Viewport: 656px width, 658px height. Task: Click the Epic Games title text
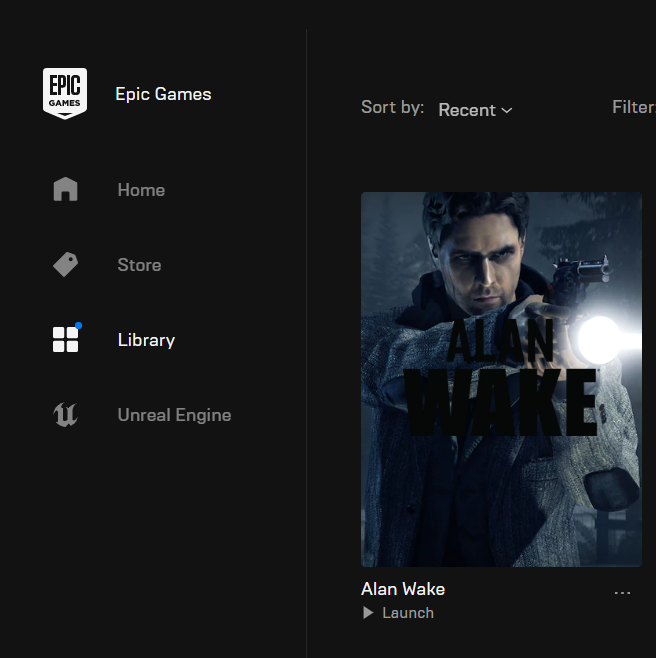pos(163,94)
